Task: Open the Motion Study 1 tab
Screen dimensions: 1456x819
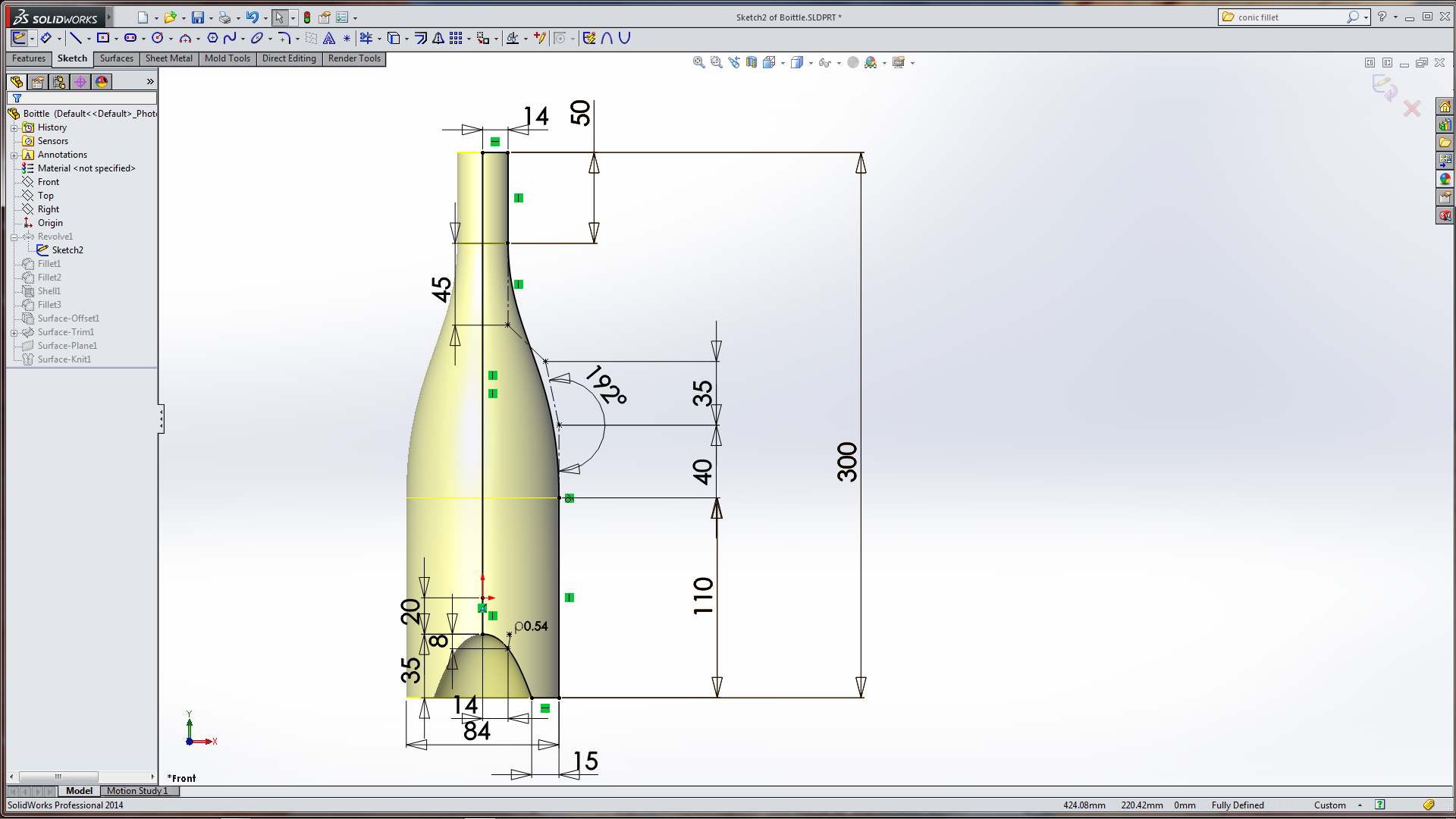Action: tap(137, 790)
